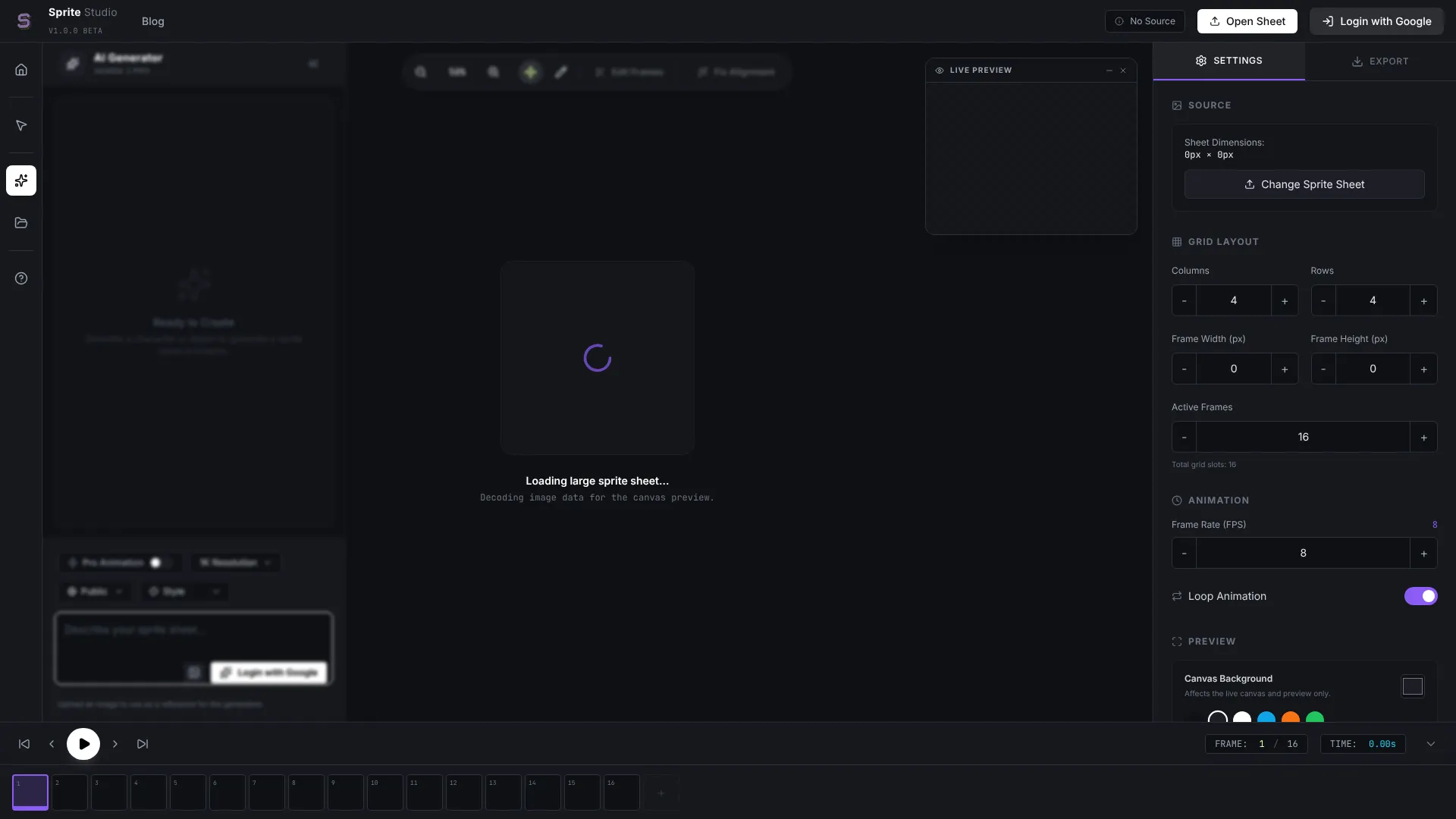
Task: Jump to first frame with skip-back icon
Action: click(x=24, y=744)
